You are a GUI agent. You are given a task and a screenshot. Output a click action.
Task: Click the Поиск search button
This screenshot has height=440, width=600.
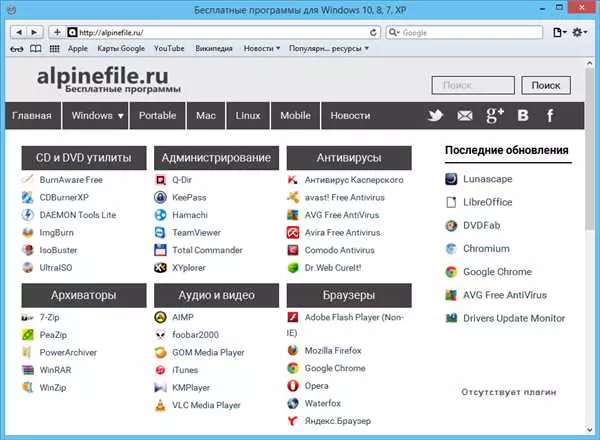546,85
